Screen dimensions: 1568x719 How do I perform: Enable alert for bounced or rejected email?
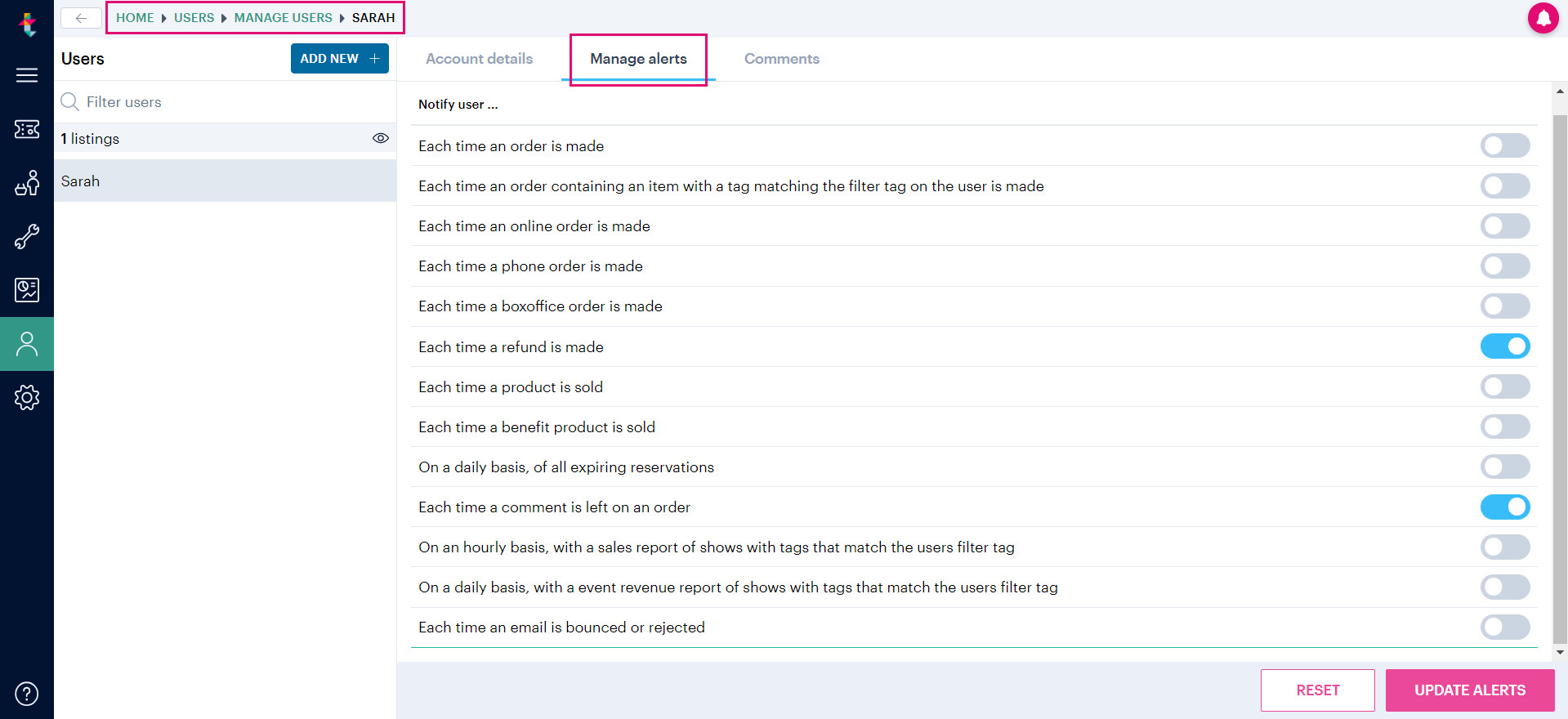click(1505, 627)
